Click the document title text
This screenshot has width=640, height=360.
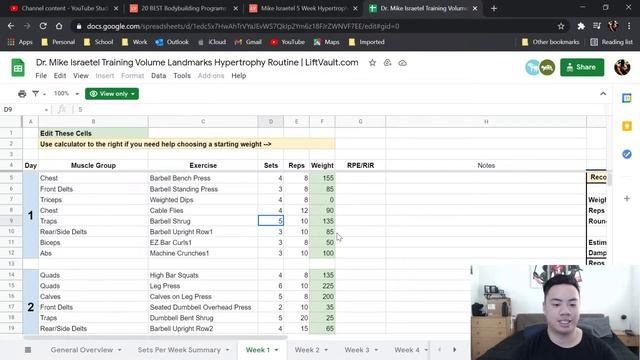coord(197,62)
